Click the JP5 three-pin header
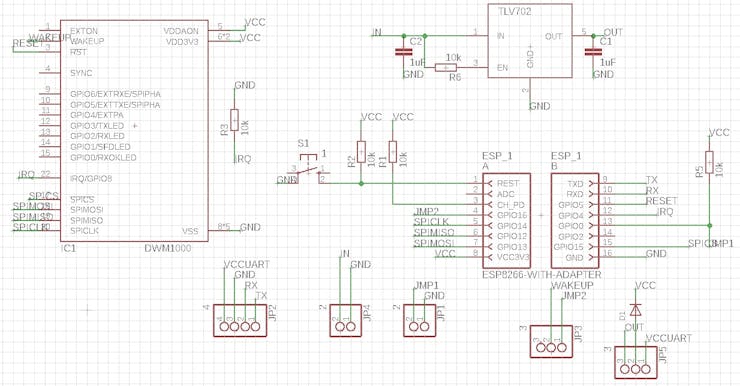Screen dimensions: 740x386 636,362
